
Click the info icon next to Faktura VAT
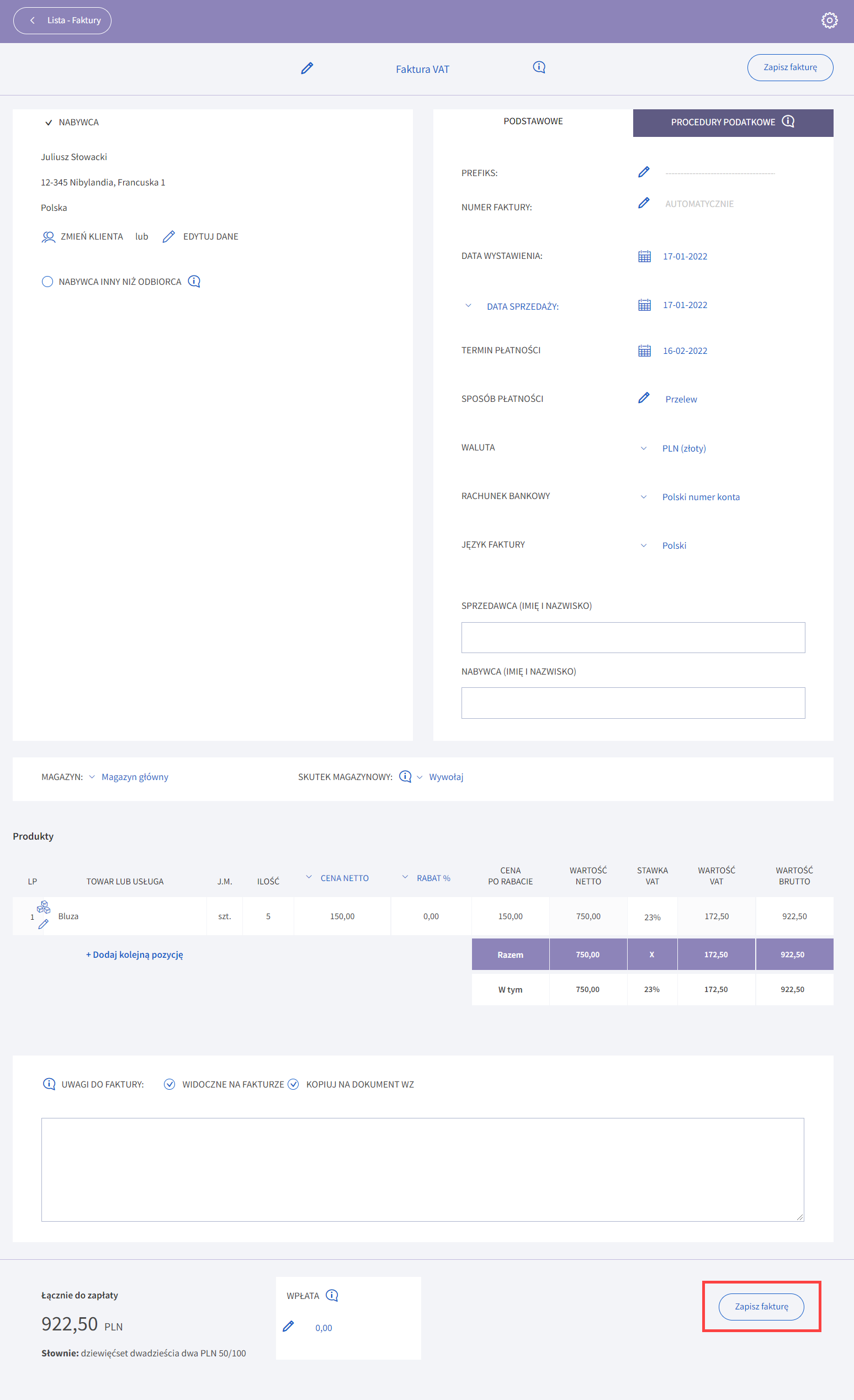click(539, 67)
